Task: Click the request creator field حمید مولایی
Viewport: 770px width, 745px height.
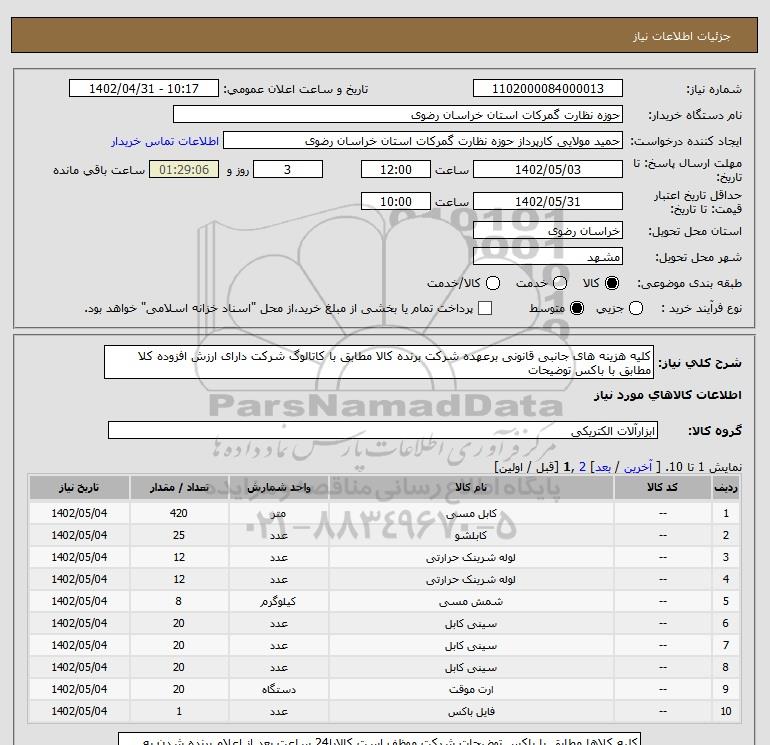Action: click(423, 140)
